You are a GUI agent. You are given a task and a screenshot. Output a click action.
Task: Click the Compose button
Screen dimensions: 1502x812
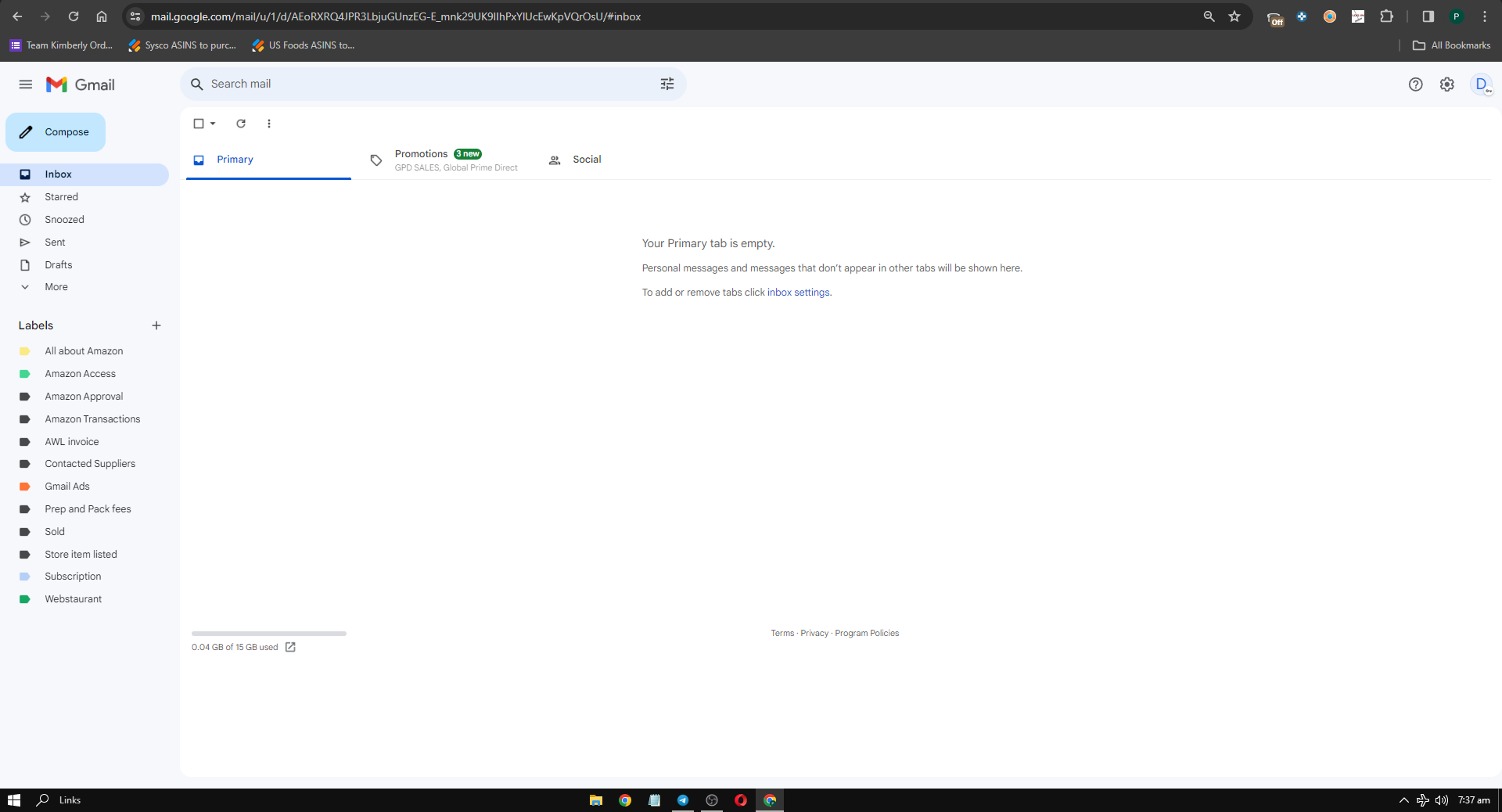point(56,132)
